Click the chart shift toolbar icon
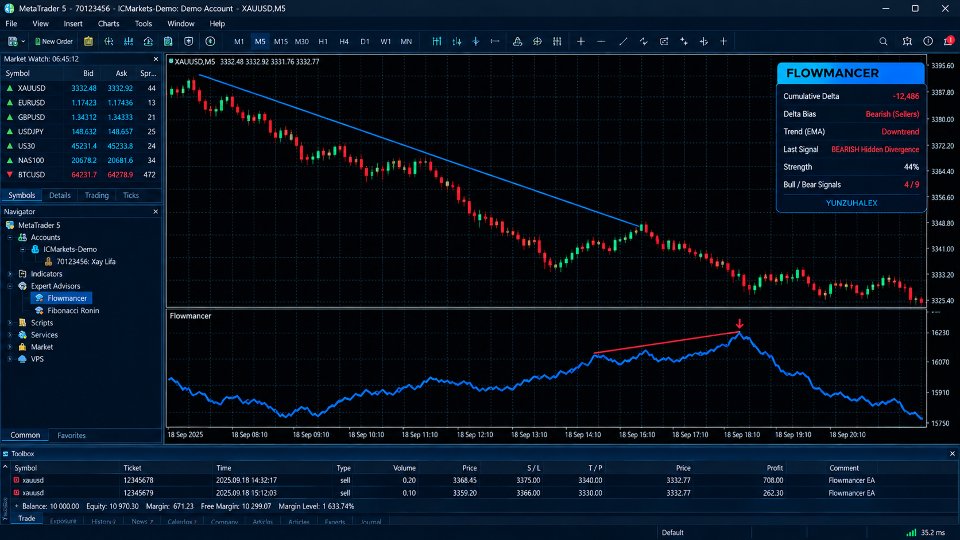The height and width of the screenshot is (540, 960). click(495, 42)
